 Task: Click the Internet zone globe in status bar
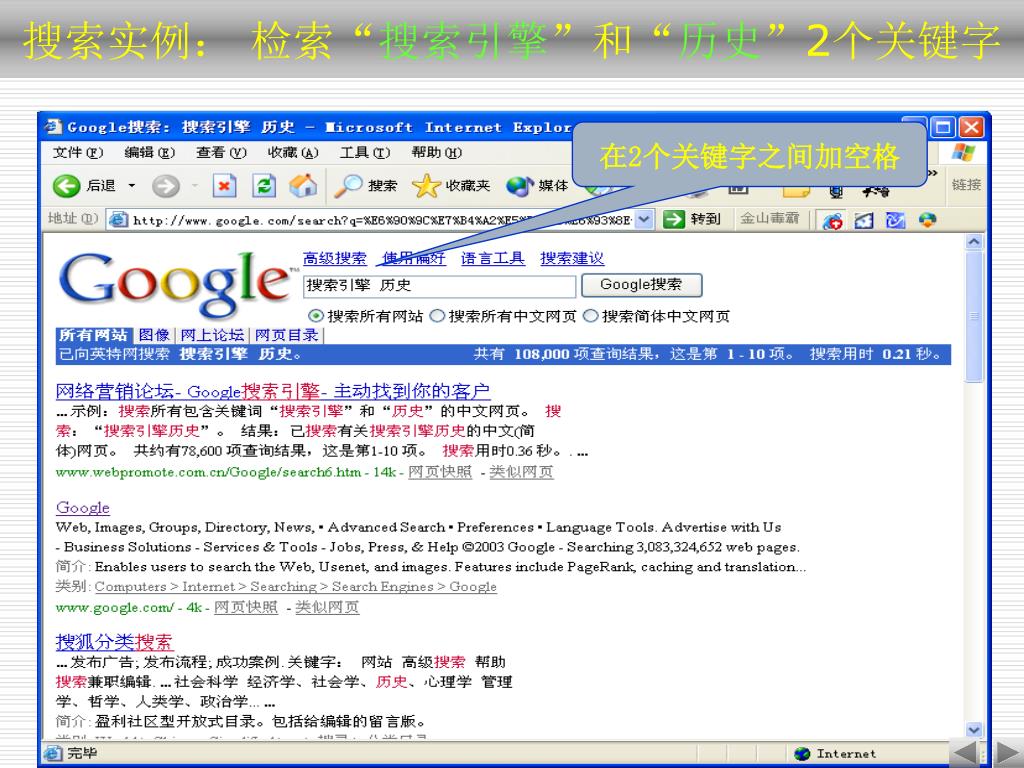coord(802,754)
